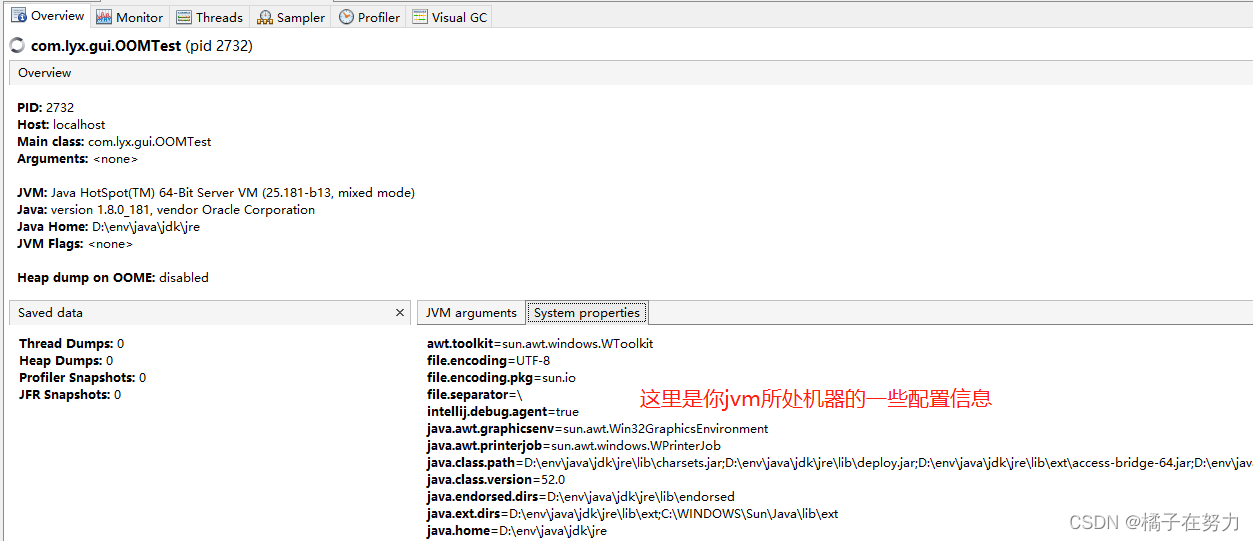Click the JFR Snapshots: 0 entry
Viewport: 1253px width, 541px height.
point(70,395)
